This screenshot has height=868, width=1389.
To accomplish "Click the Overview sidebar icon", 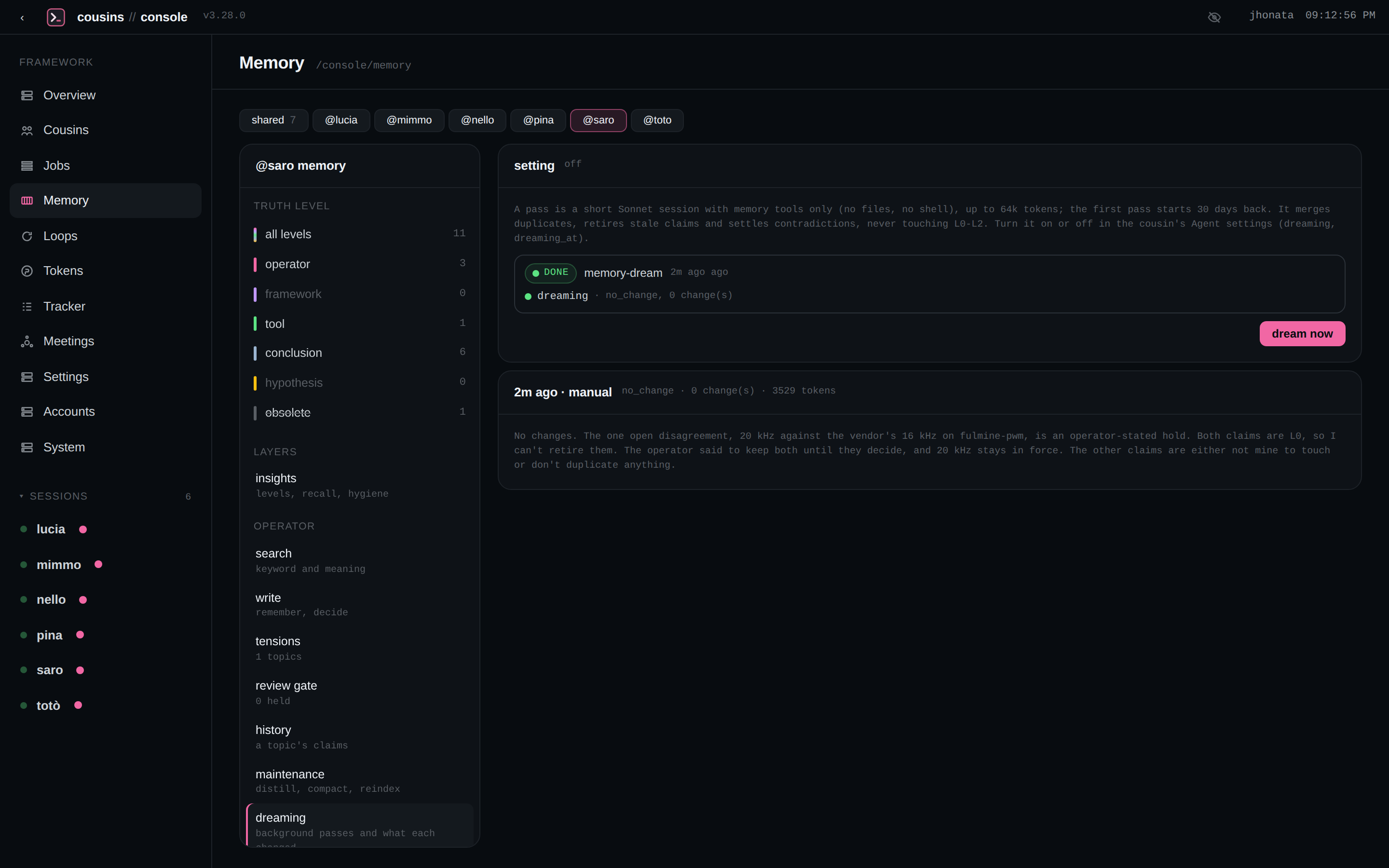I will tap(27, 95).
